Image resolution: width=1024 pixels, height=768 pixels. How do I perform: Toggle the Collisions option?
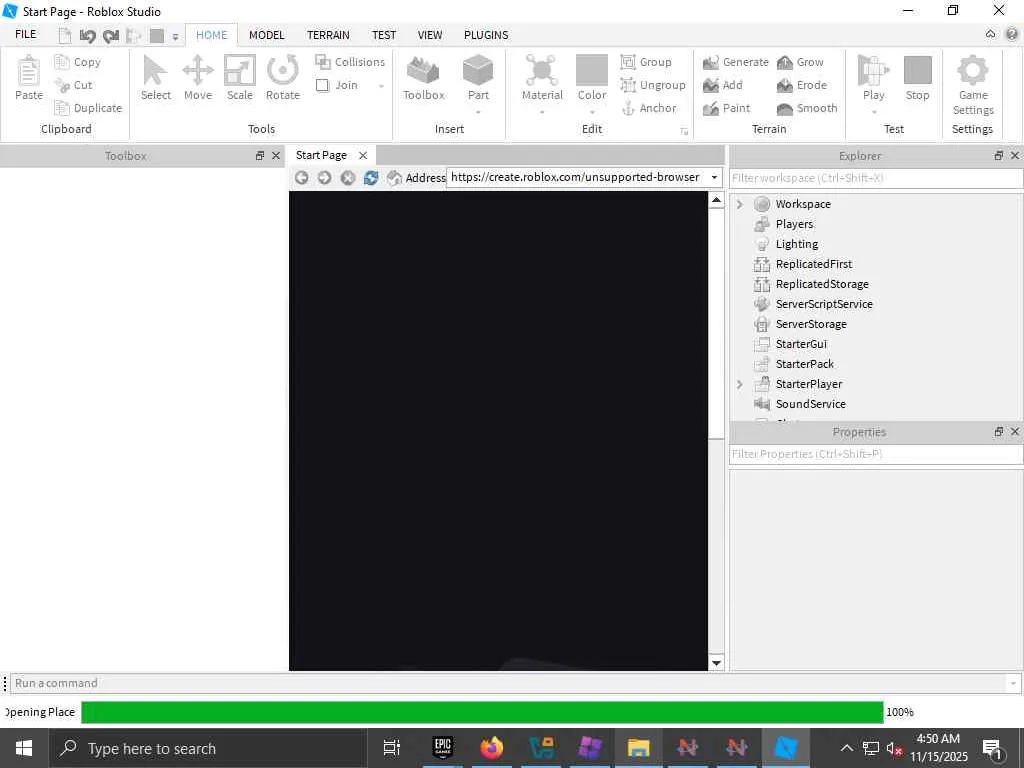click(x=350, y=62)
